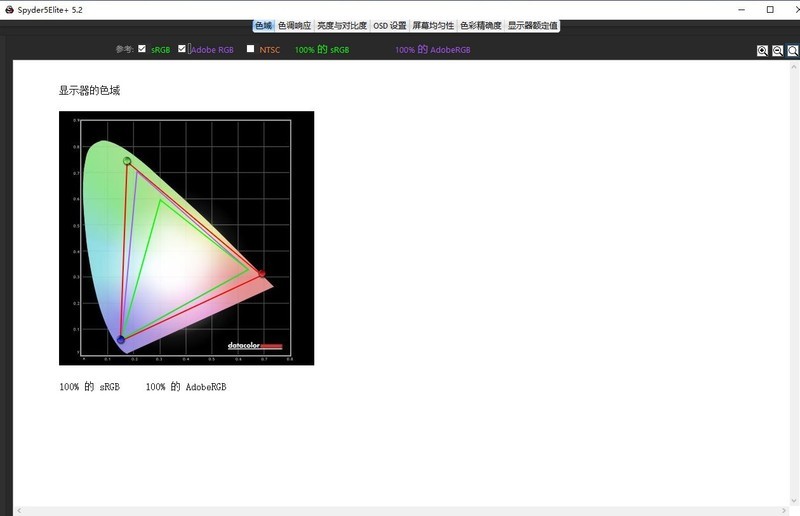This screenshot has height=516, width=800.
Task: Toggle the Adobe RGB reference checkbox
Action: (182, 49)
